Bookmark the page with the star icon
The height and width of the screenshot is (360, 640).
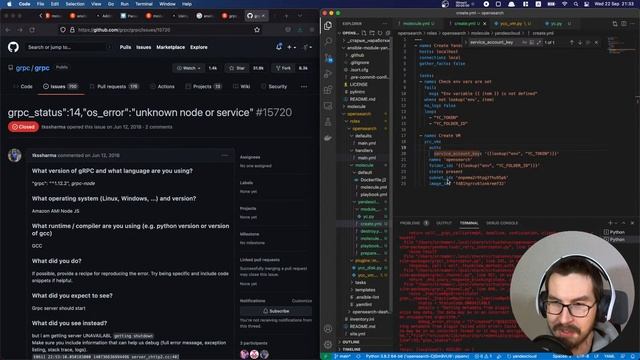tap(257, 30)
